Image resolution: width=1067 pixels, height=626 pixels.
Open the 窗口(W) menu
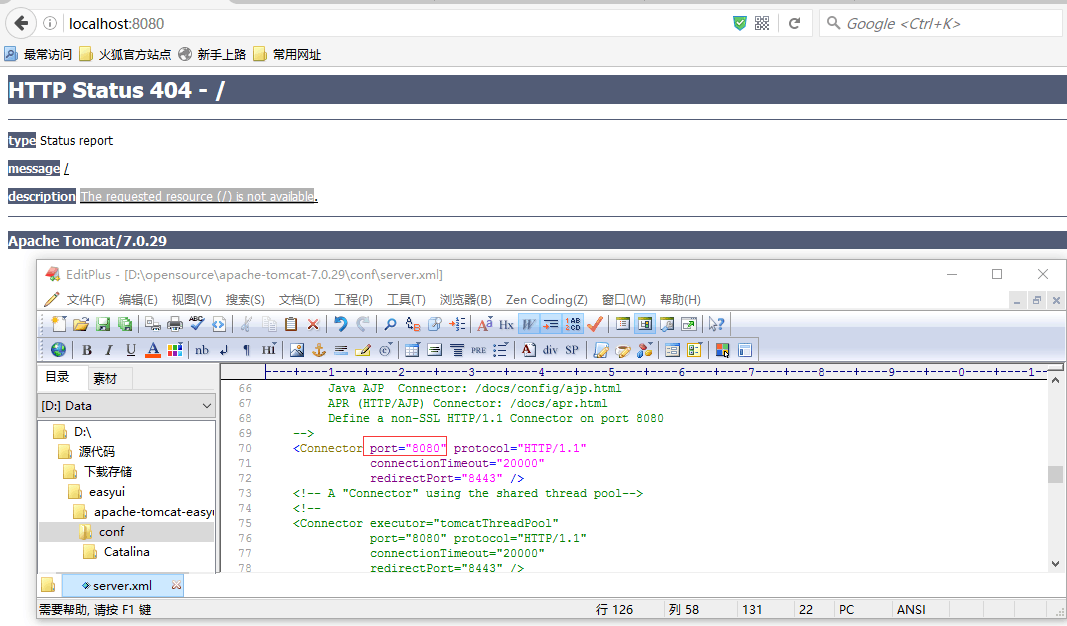[623, 299]
